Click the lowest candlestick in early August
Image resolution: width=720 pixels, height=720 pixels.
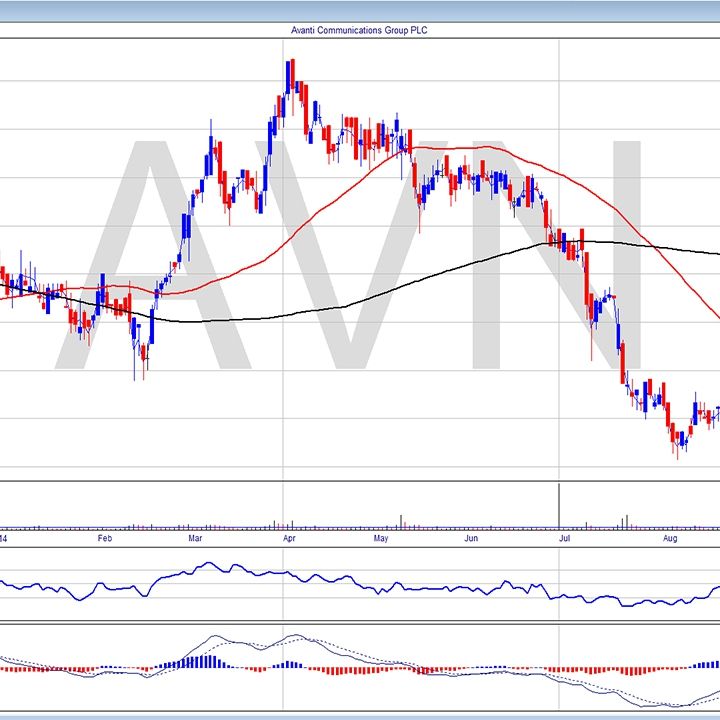click(x=678, y=438)
